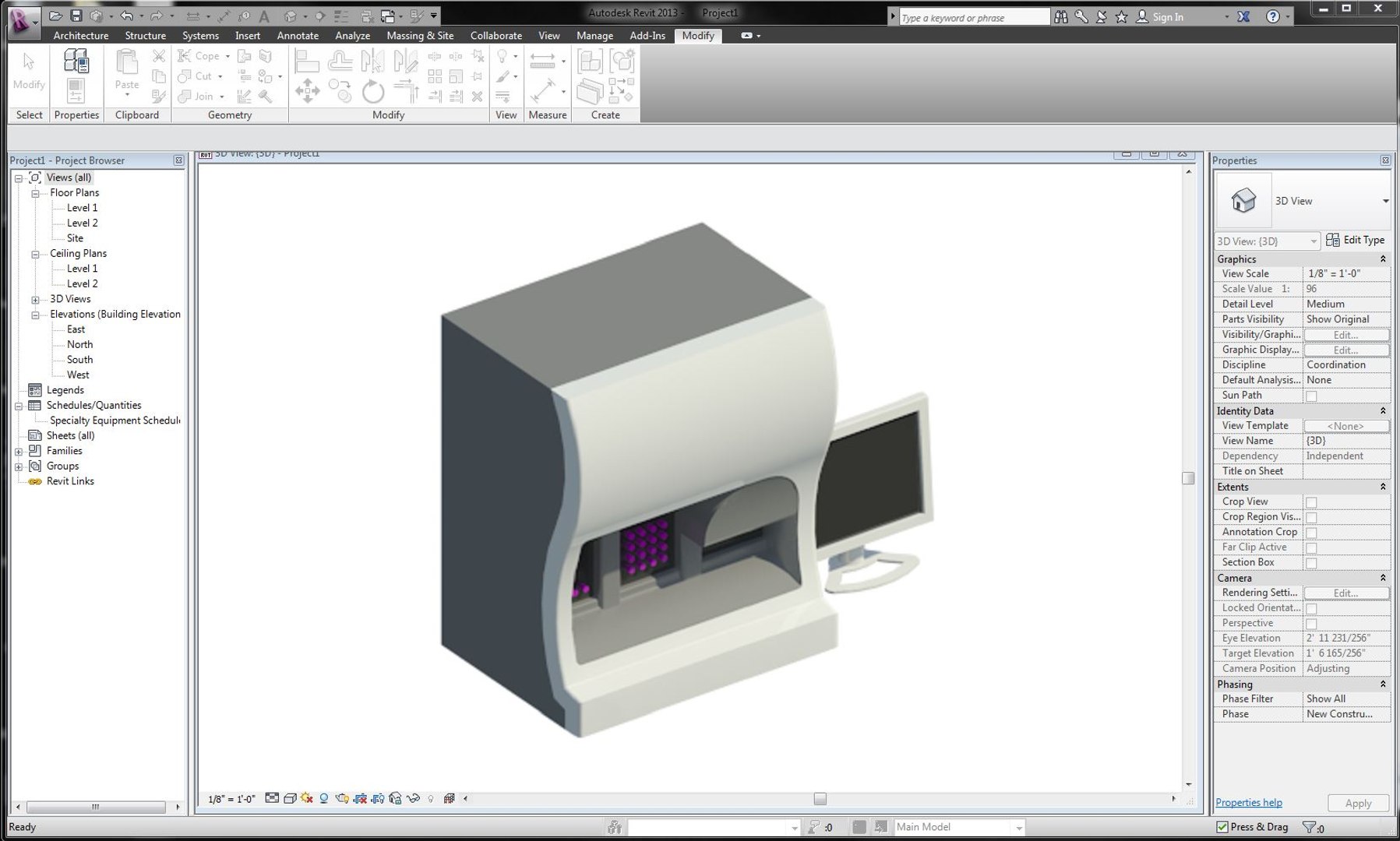Click the vertical scrollbar thumb of 3D view
Viewport: 1400px width, 841px height.
[x=1188, y=478]
